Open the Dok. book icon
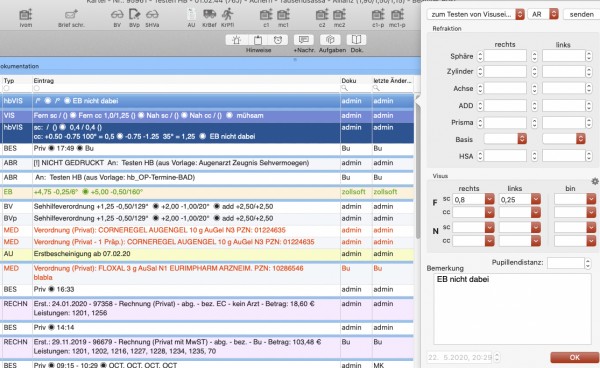The height and width of the screenshot is (368, 600). click(x=356, y=40)
